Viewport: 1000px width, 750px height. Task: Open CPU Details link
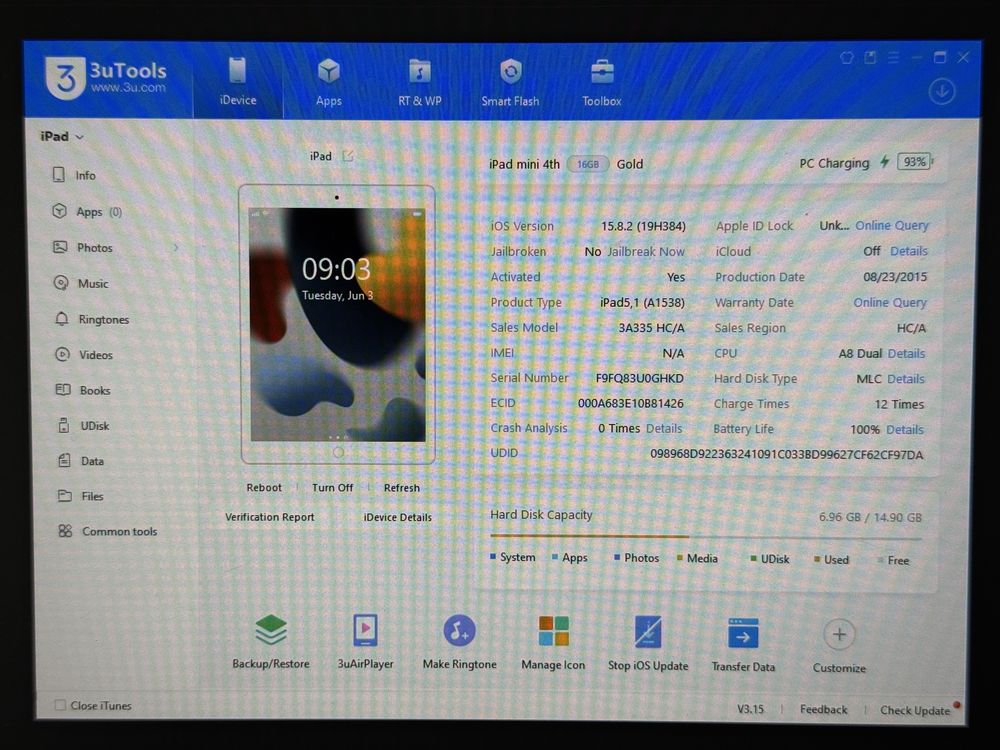click(906, 353)
